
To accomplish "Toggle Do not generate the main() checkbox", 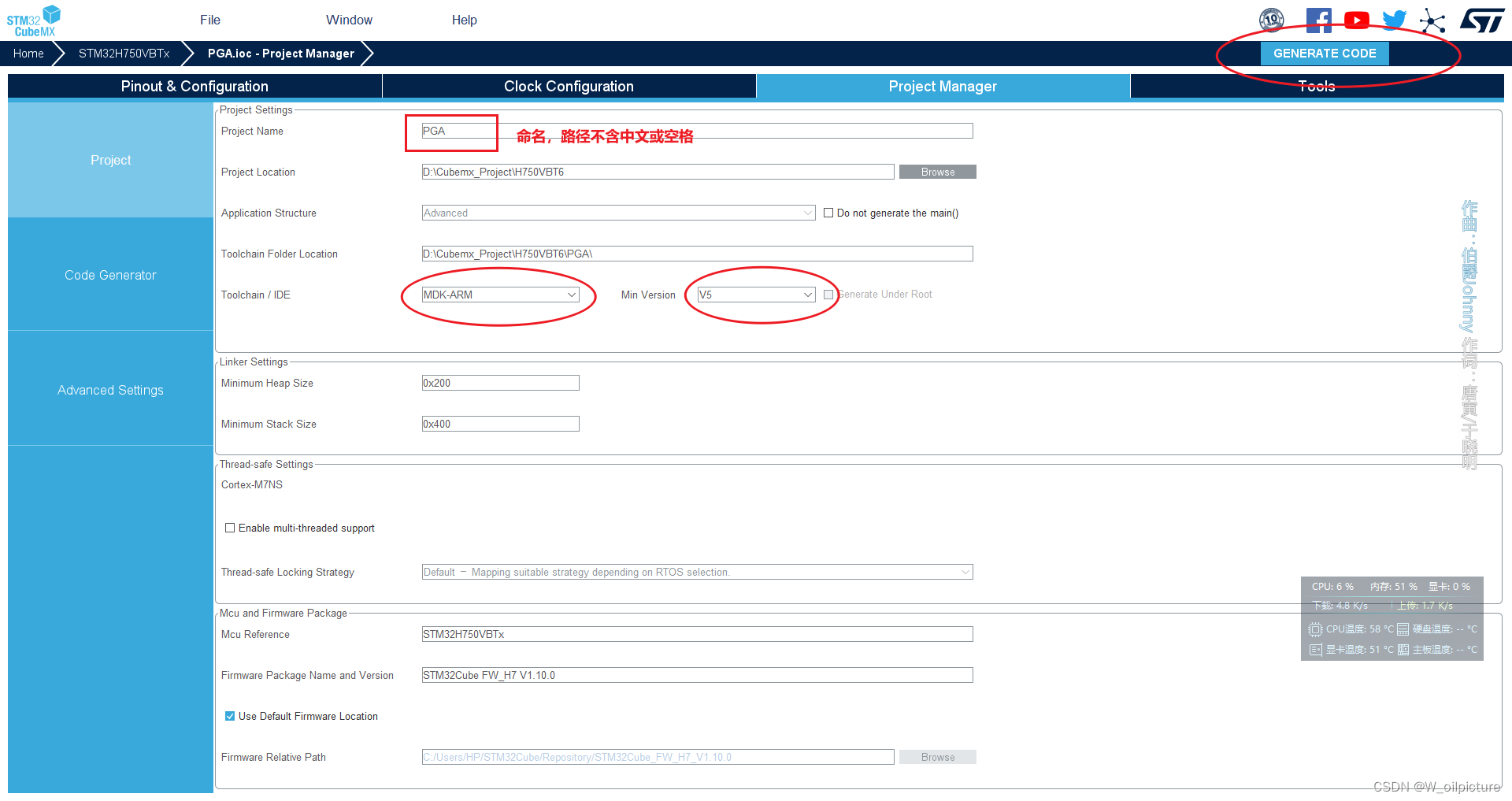I will pos(828,213).
